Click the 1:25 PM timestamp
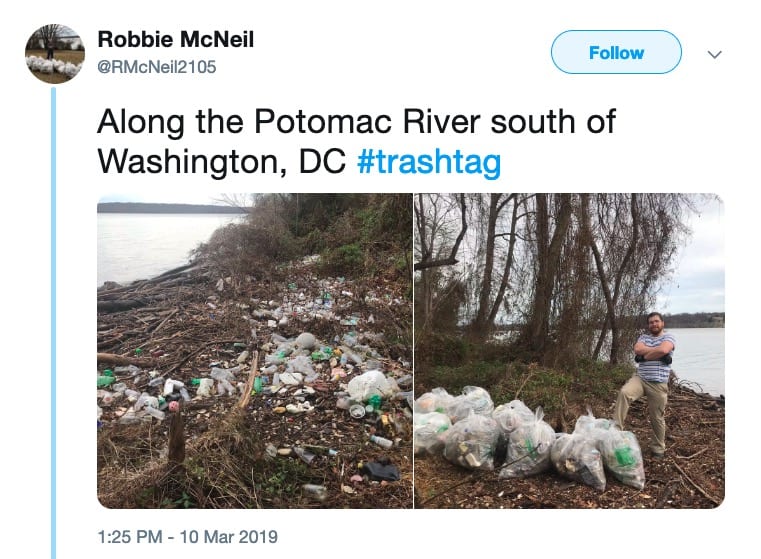The image size is (761, 559). 132,536
